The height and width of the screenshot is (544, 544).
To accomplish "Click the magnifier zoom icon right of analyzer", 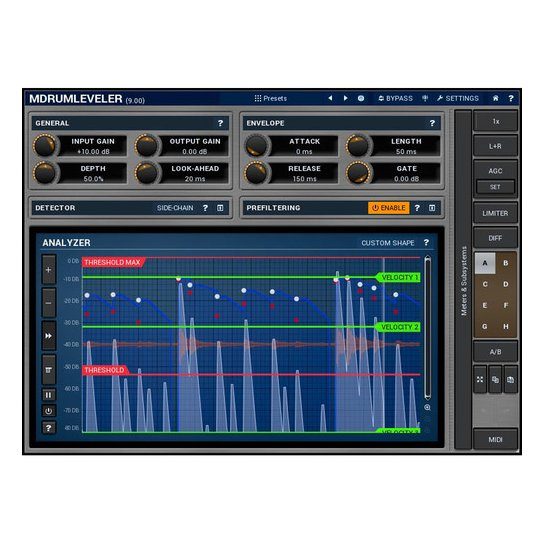I will (x=427, y=408).
